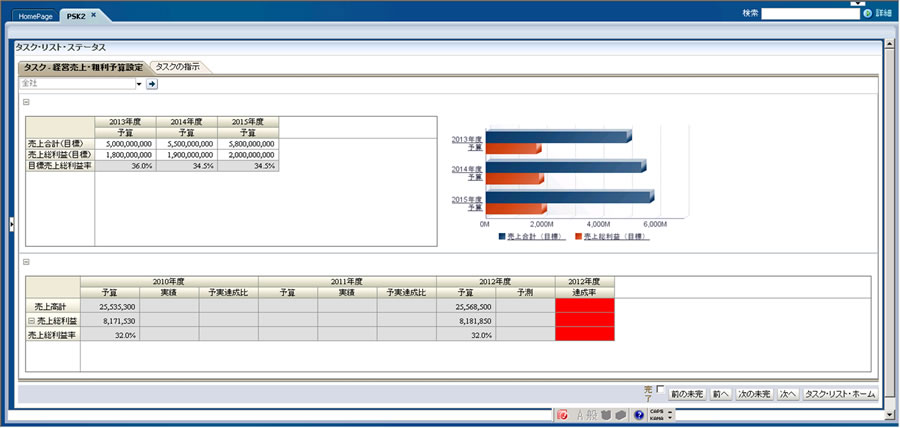Collapse the lower 2010-2012 results grid section

click(27, 262)
